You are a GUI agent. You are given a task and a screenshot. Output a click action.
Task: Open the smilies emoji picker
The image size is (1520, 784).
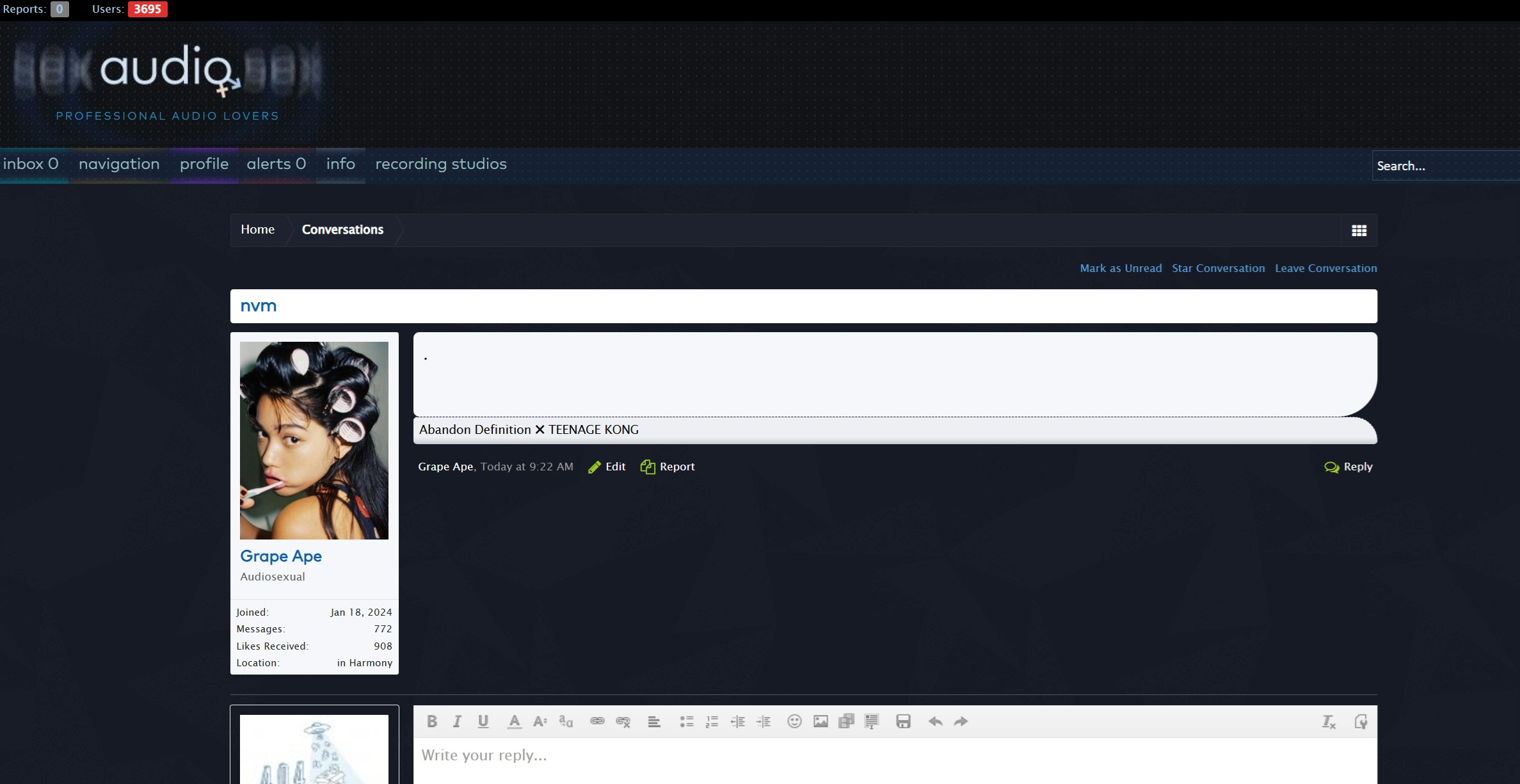click(x=794, y=721)
